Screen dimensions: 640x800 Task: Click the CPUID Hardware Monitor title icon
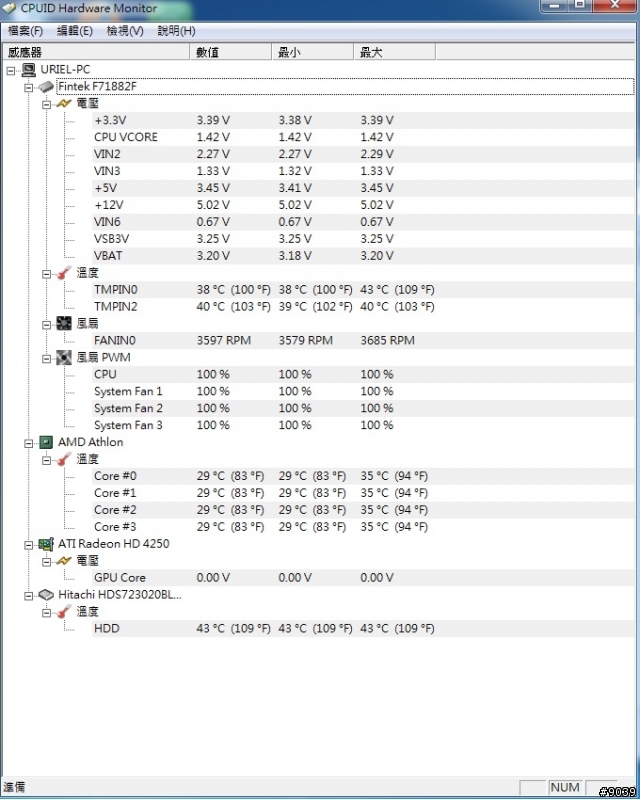pos(9,8)
